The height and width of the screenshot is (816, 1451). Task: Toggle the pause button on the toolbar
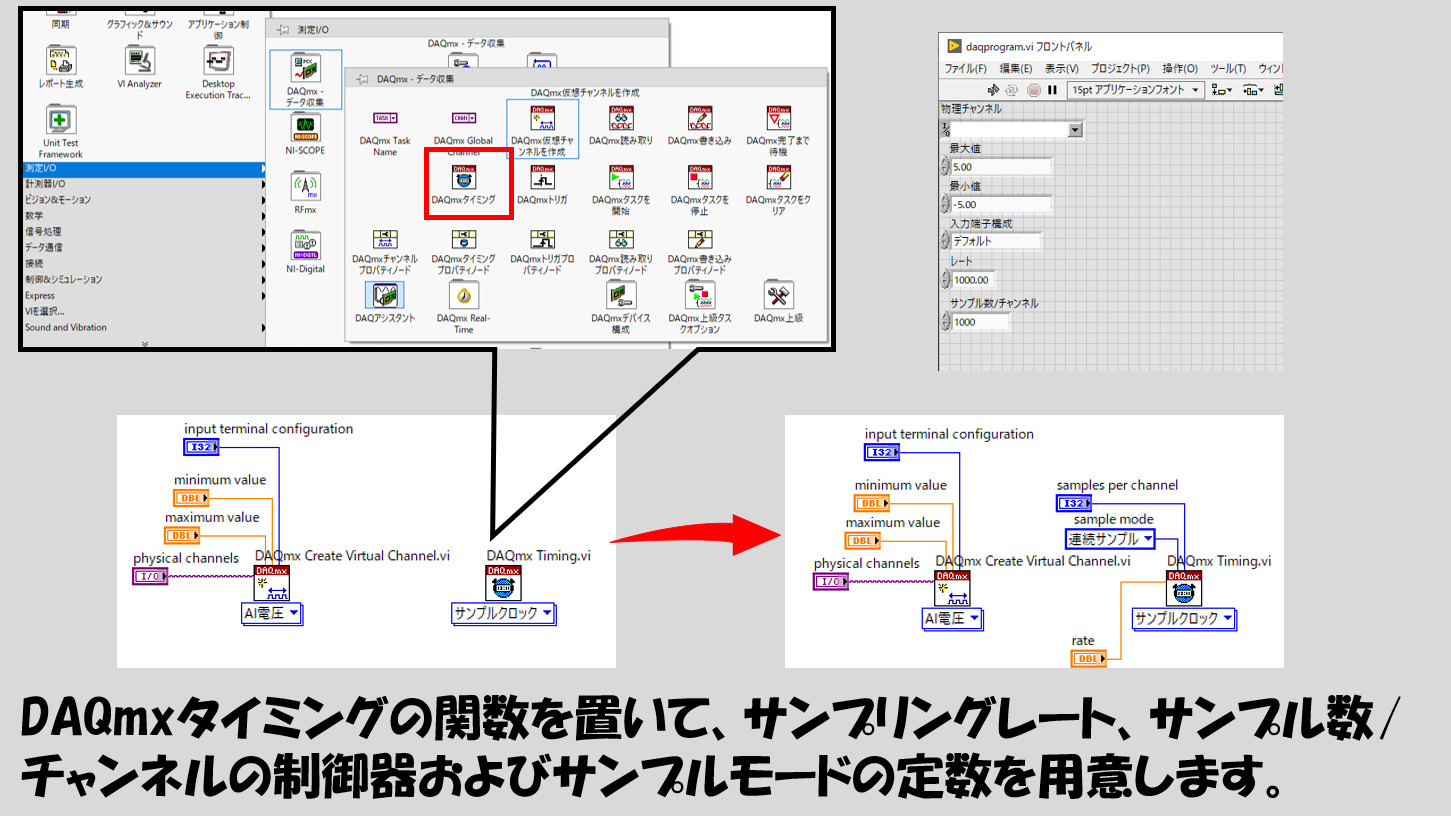click(x=1050, y=89)
